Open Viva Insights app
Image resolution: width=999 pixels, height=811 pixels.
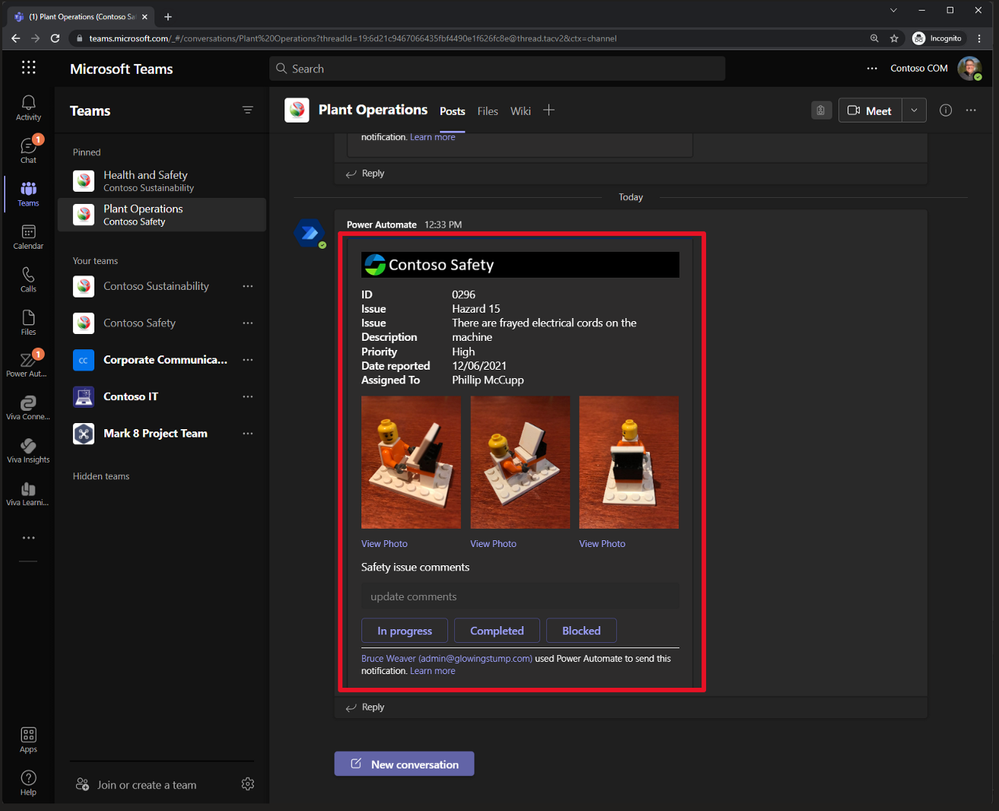click(x=28, y=450)
